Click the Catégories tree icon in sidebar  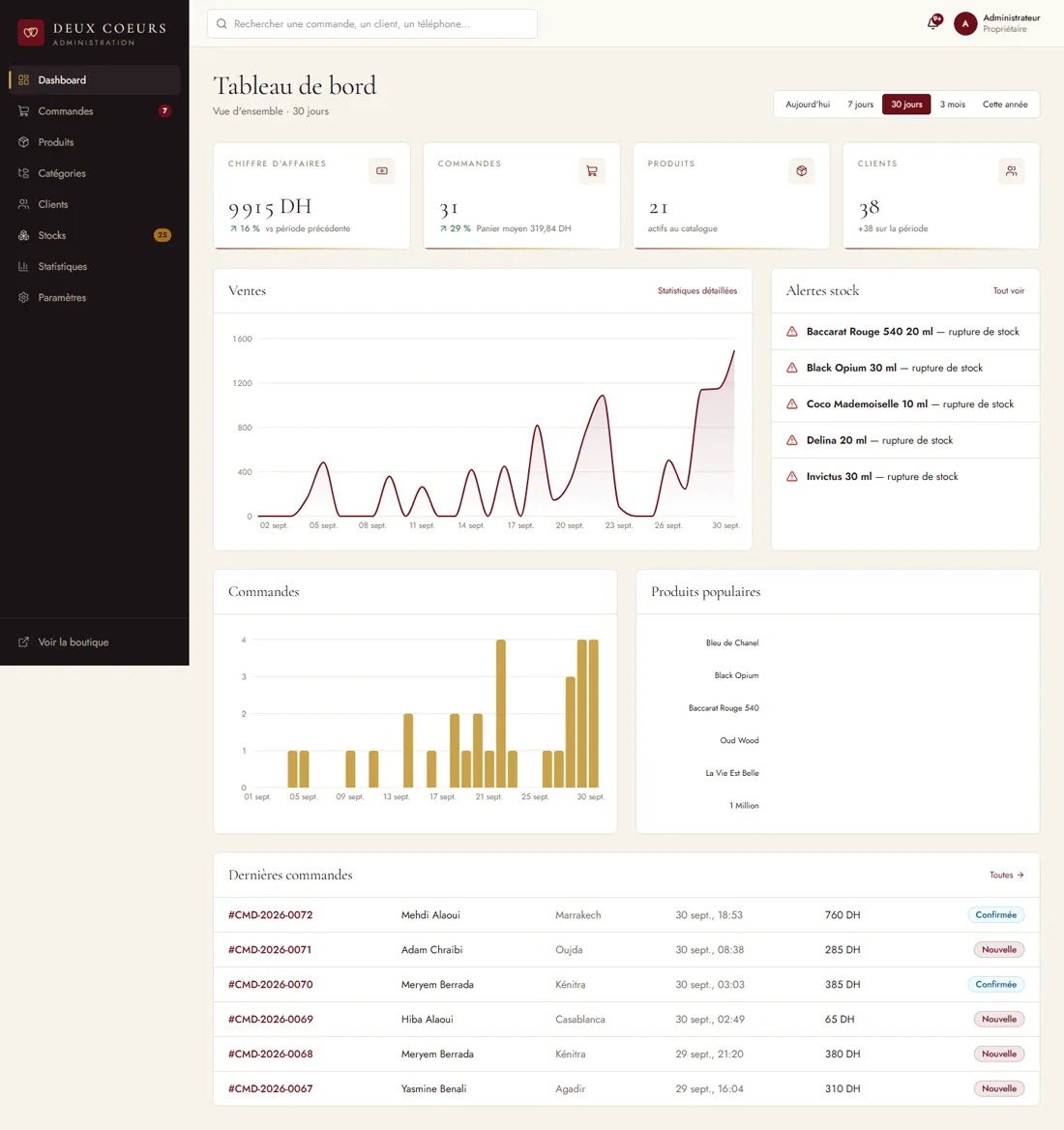(24, 173)
